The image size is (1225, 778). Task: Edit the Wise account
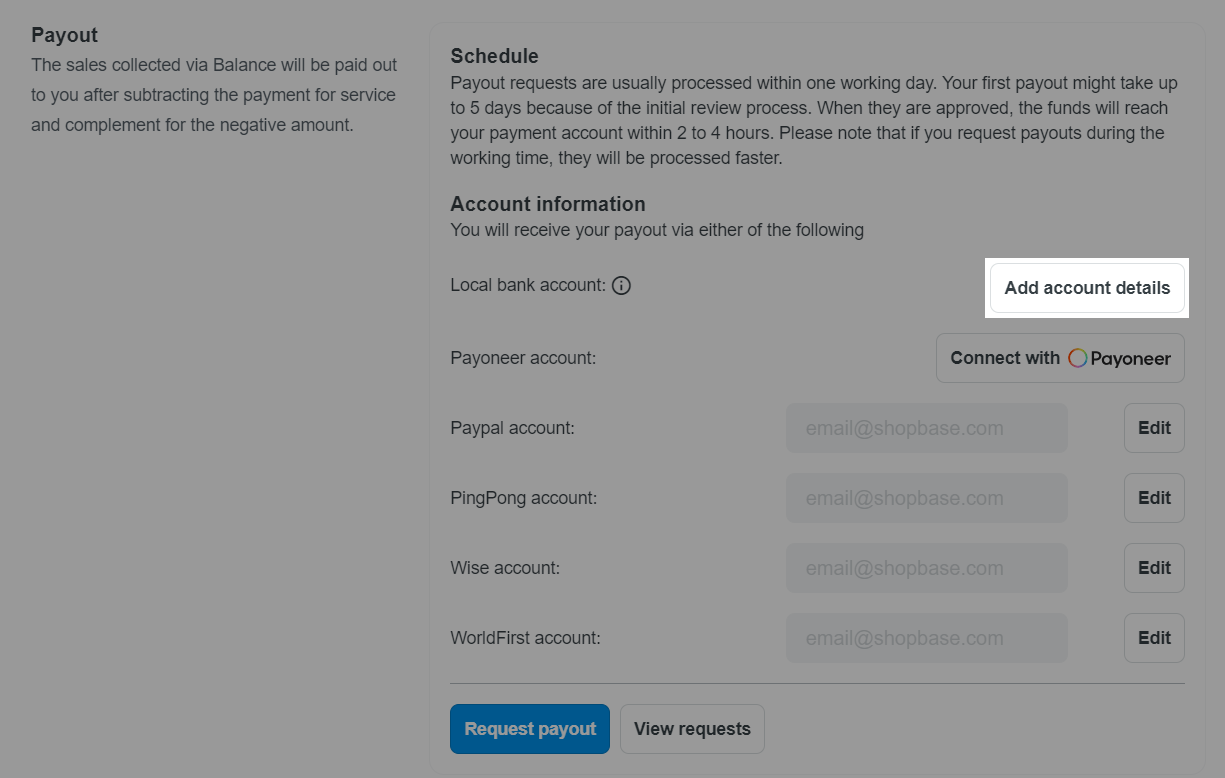pos(1154,568)
